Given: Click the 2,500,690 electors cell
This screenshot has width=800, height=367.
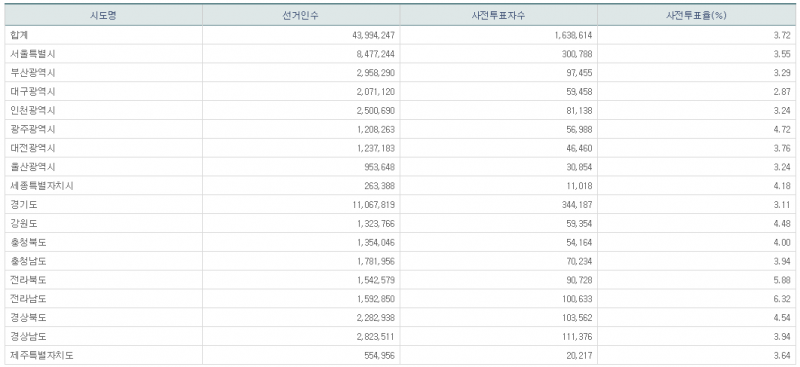Looking at the screenshot, I should (376, 111).
